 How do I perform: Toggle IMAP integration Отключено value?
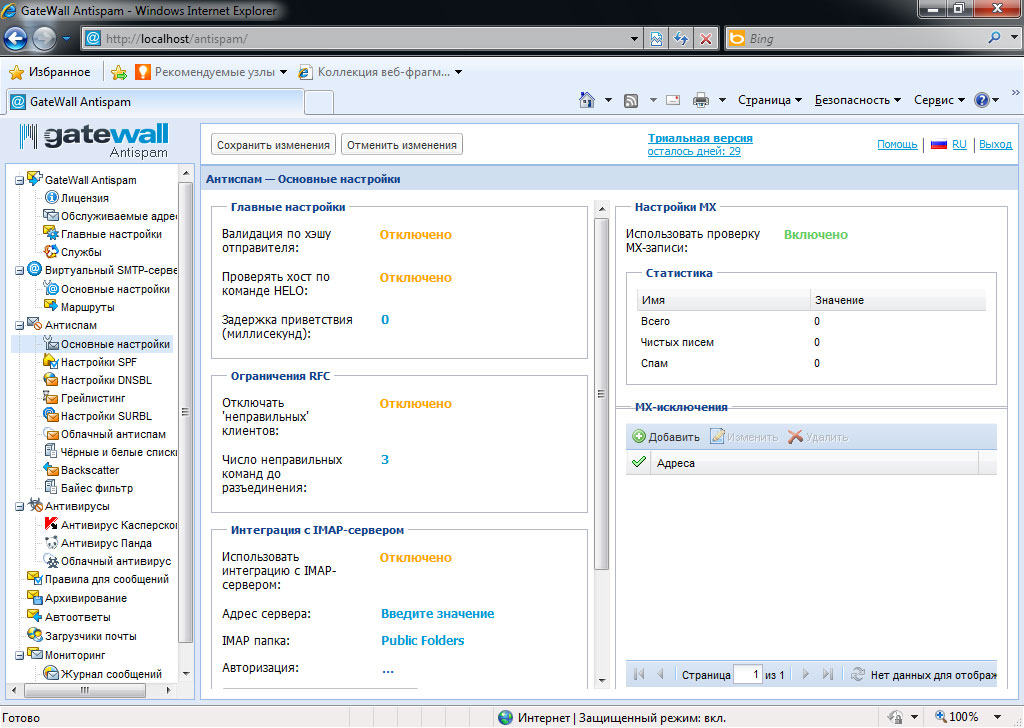415,558
